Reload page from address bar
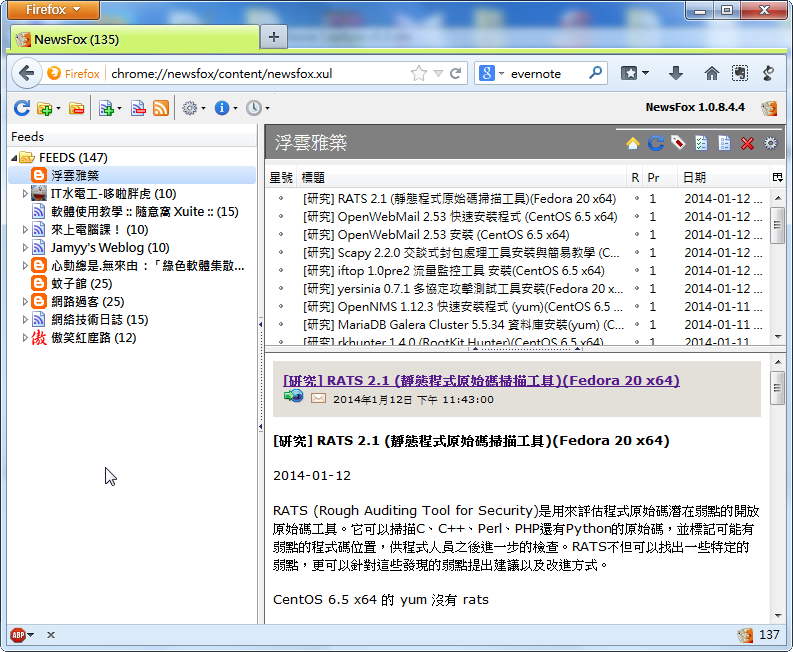The image size is (793, 652). tap(455, 73)
